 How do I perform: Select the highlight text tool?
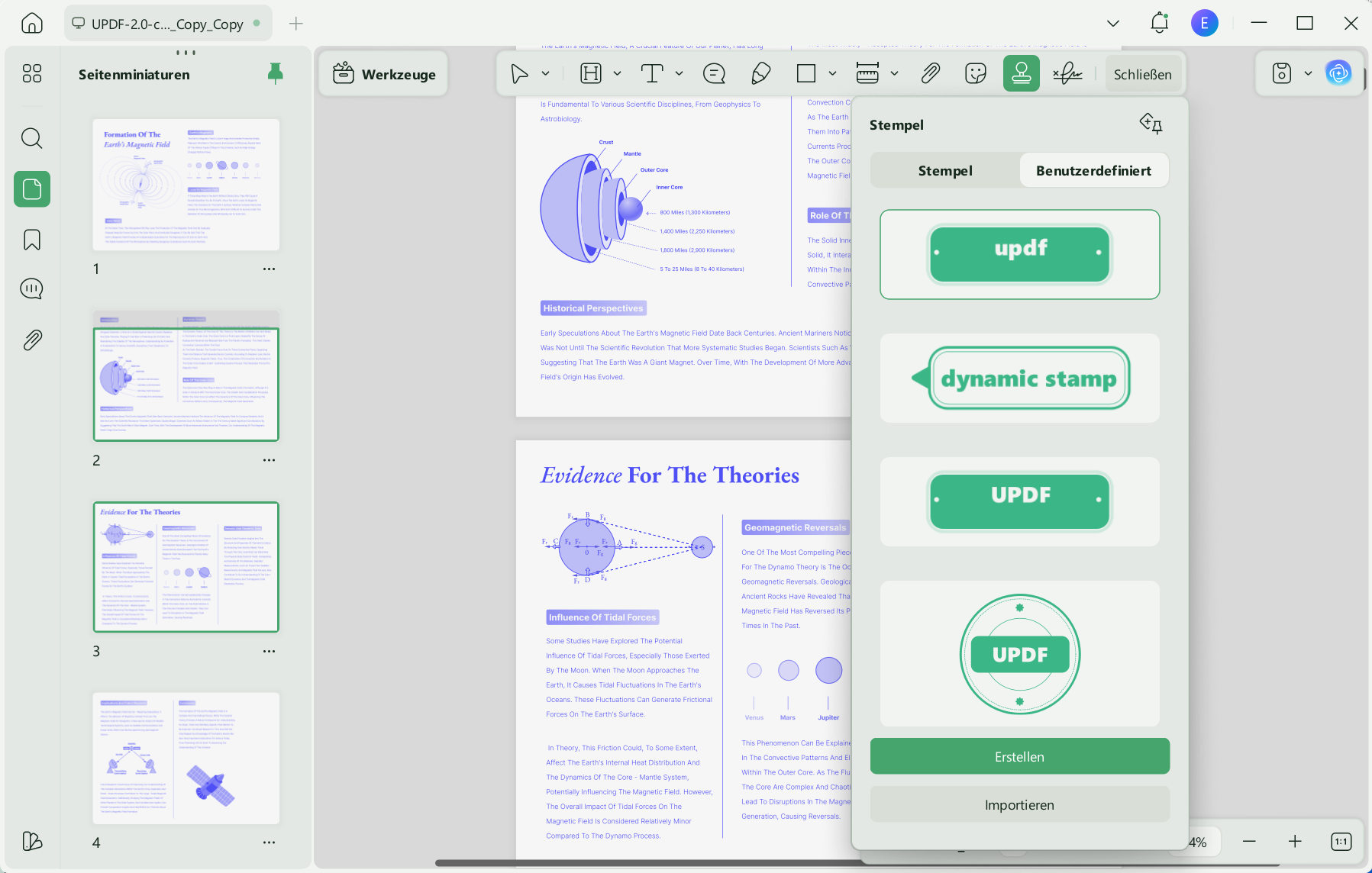tap(591, 73)
